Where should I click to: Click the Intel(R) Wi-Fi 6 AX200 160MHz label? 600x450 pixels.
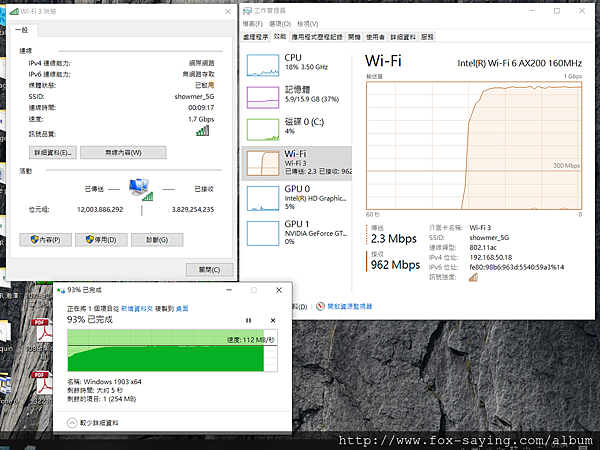tap(520, 63)
